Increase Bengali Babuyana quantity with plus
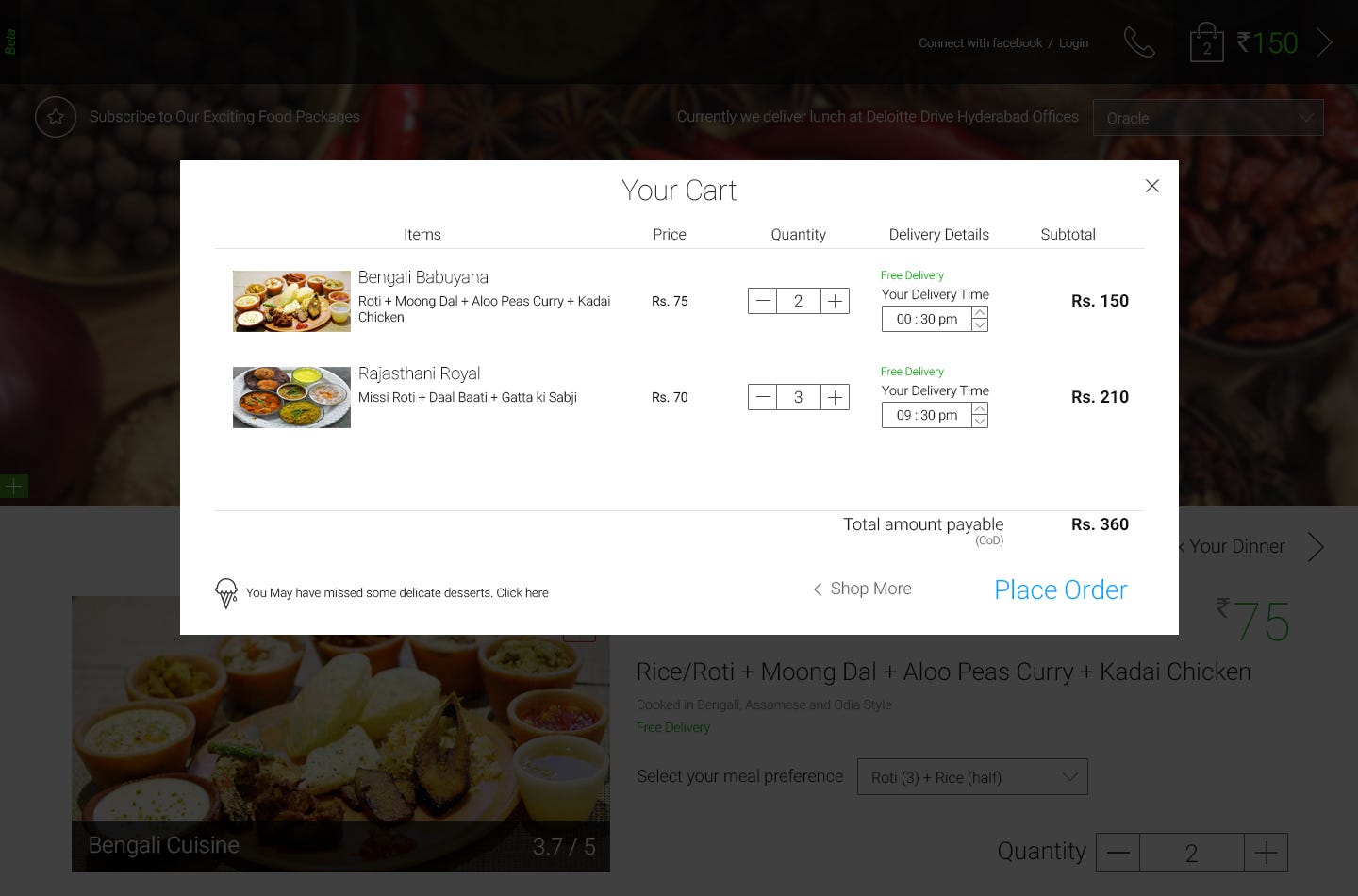Image resolution: width=1358 pixels, height=896 pixels. pos(835,301)
